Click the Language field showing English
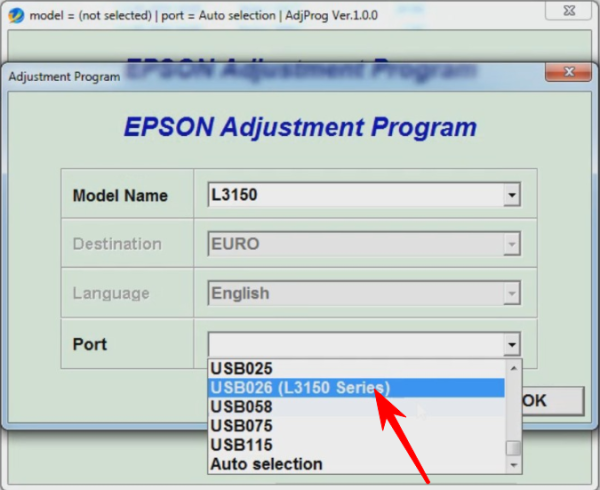 click(x=355, y=294)
